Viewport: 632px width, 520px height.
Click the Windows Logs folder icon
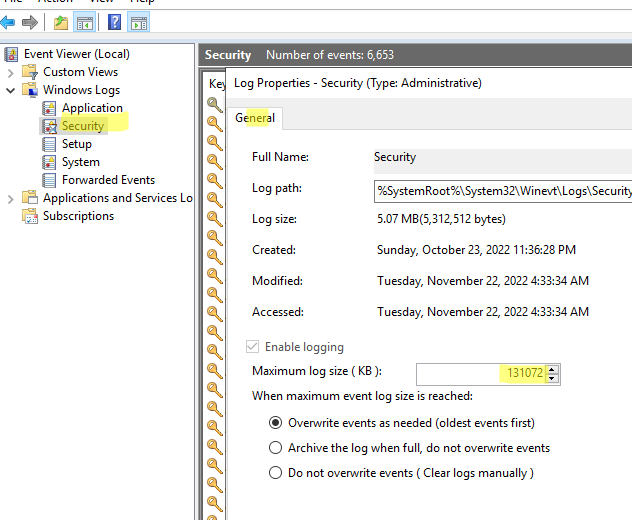pyautogui.click(x=30, y=90)
